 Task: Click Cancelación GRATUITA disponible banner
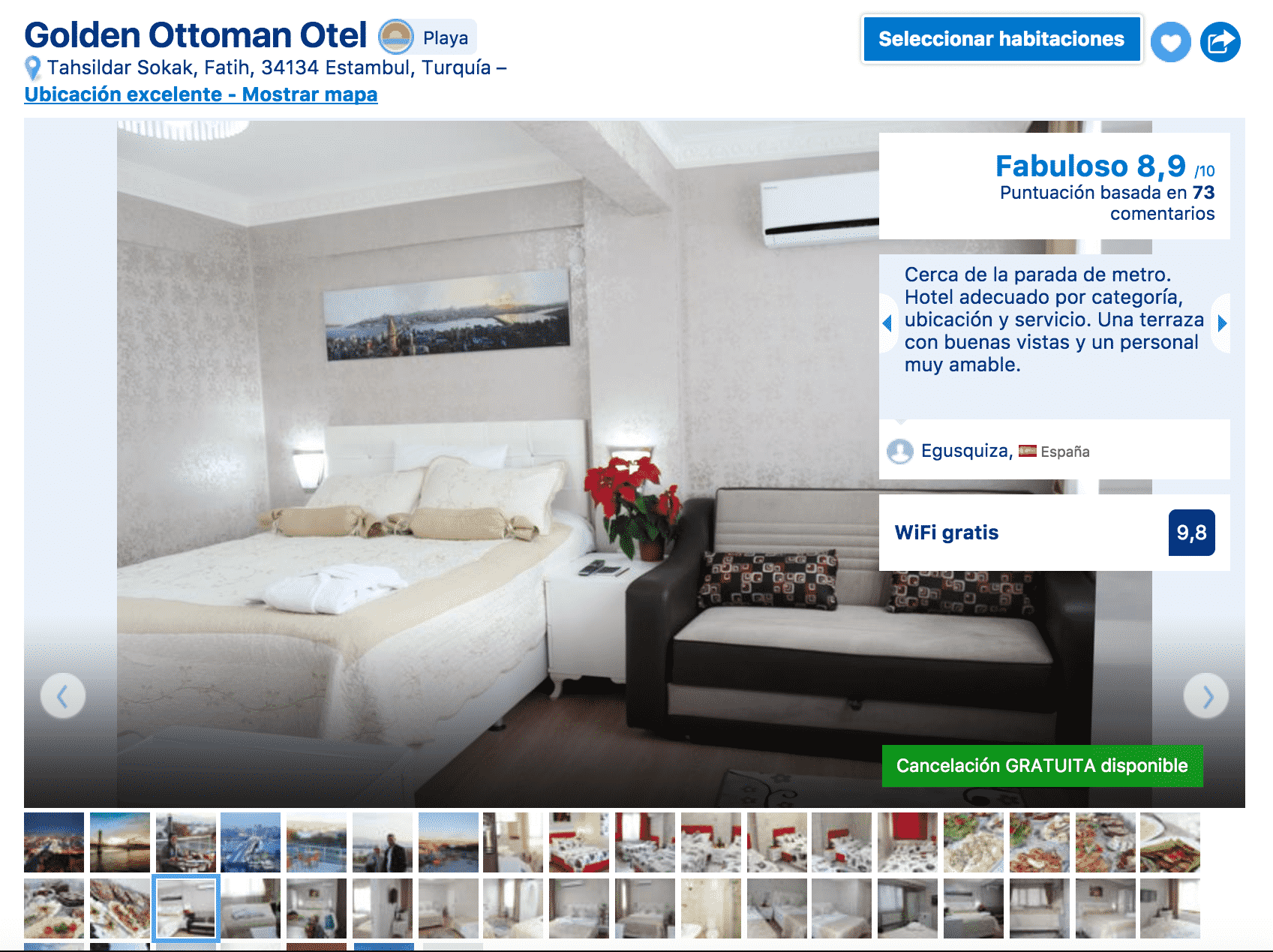point(1042,766)
